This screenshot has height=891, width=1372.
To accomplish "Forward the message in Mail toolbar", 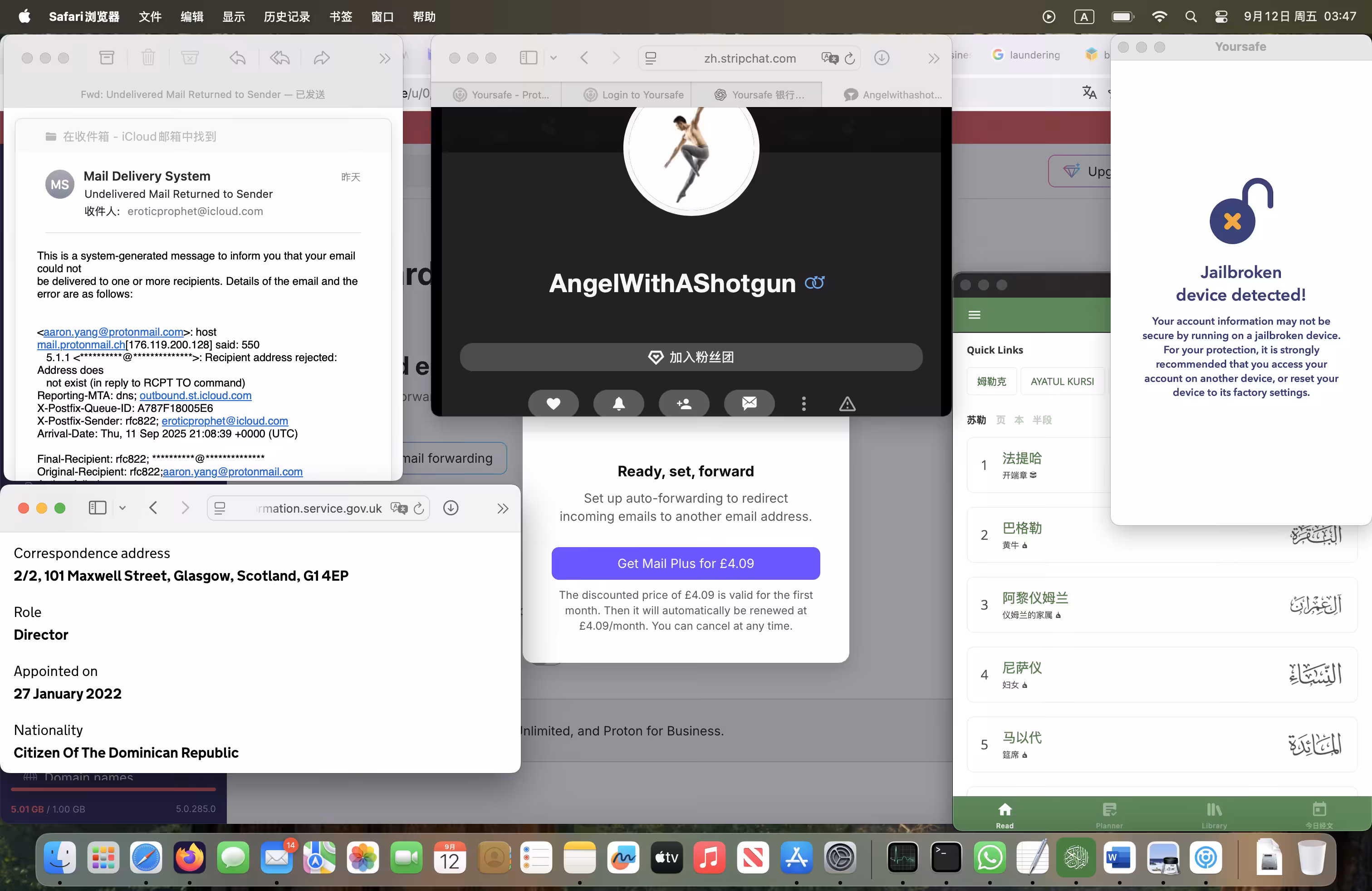I will click(322, 58).
